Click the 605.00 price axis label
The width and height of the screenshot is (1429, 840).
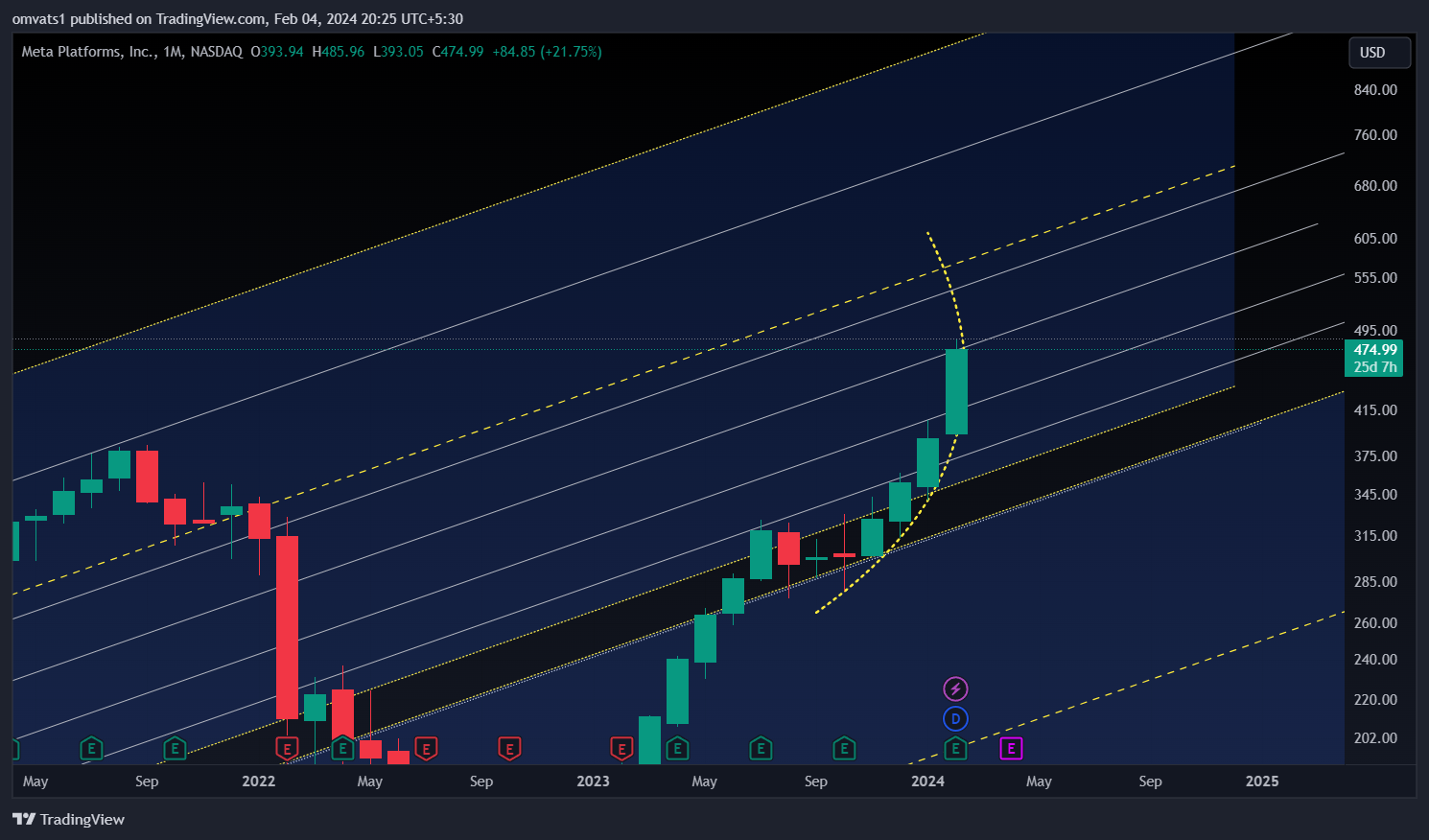pos(1375,238)
